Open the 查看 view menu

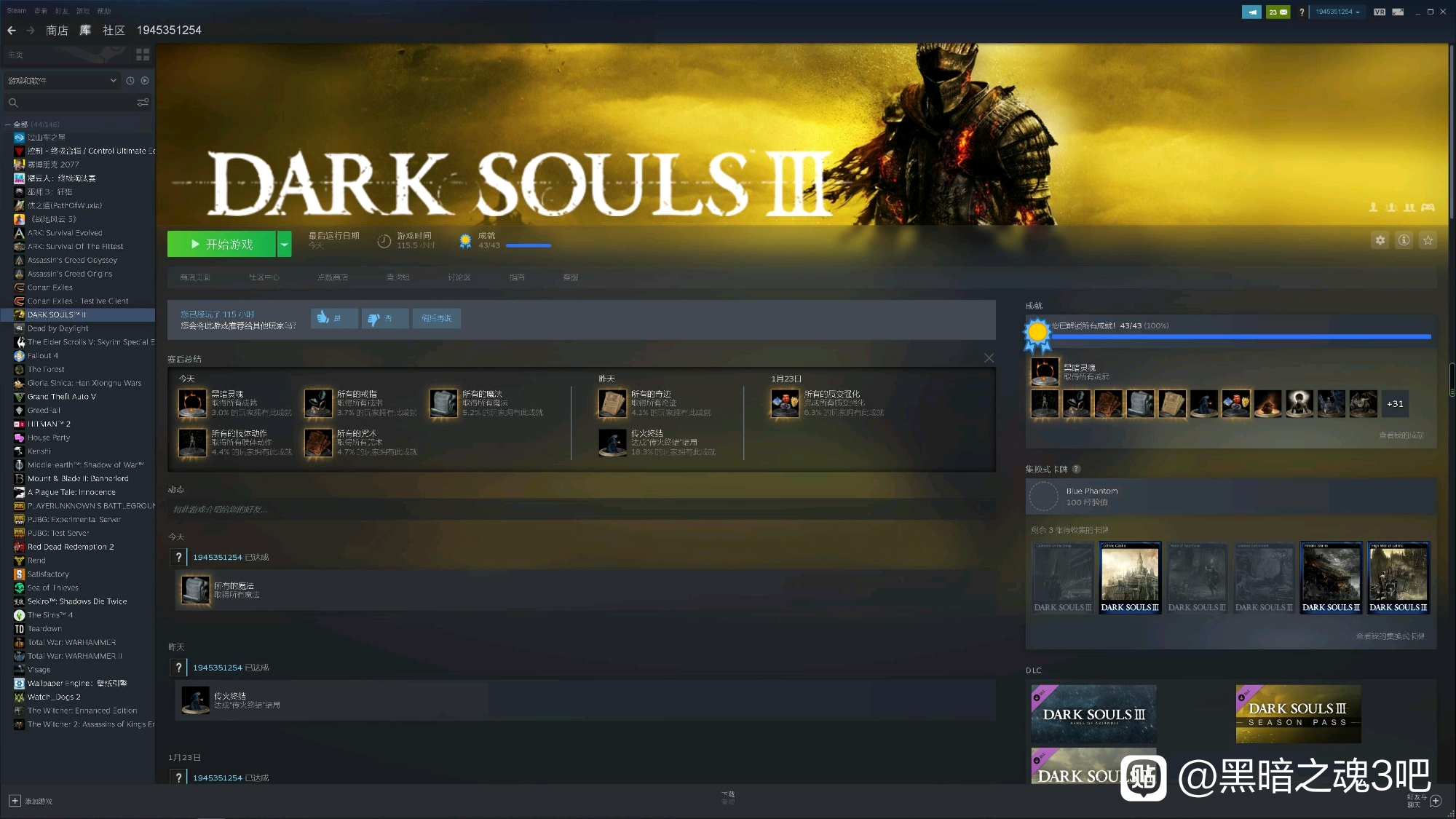tap(41, 11)
